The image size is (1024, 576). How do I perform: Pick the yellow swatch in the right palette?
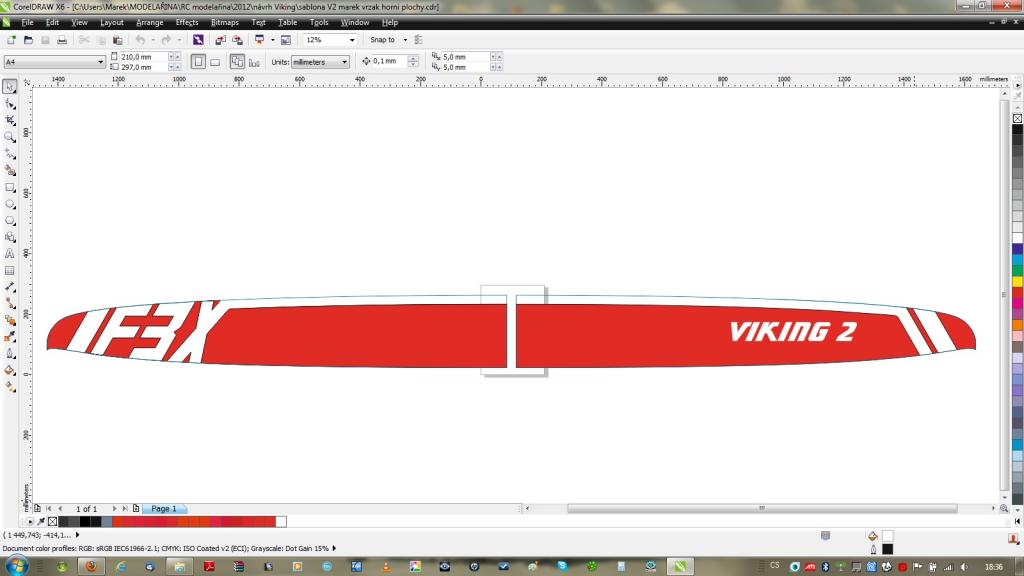[1017, 282]
